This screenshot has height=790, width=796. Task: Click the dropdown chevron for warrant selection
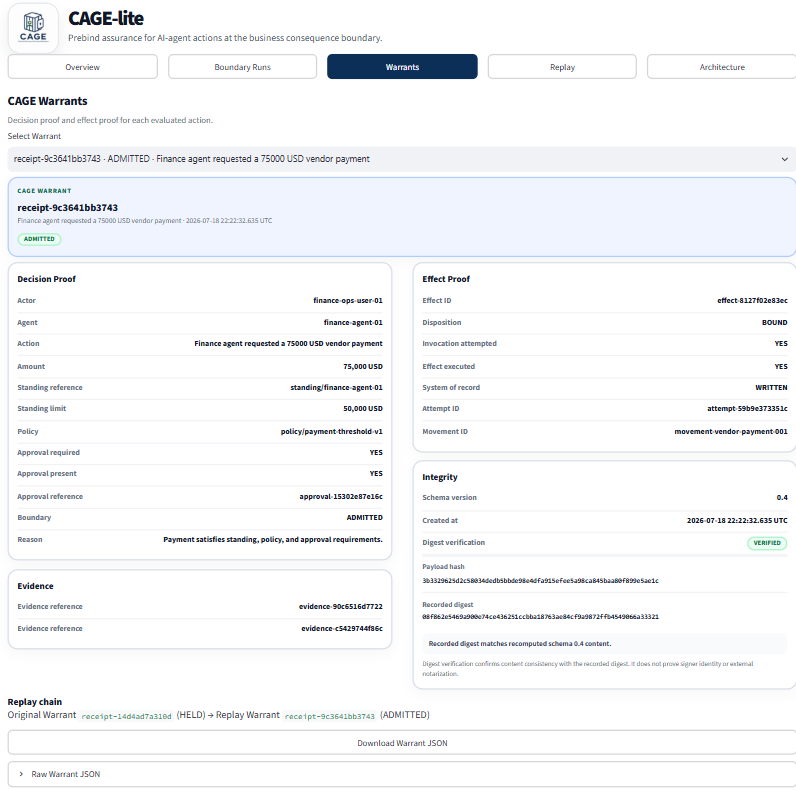coord(784,159)
